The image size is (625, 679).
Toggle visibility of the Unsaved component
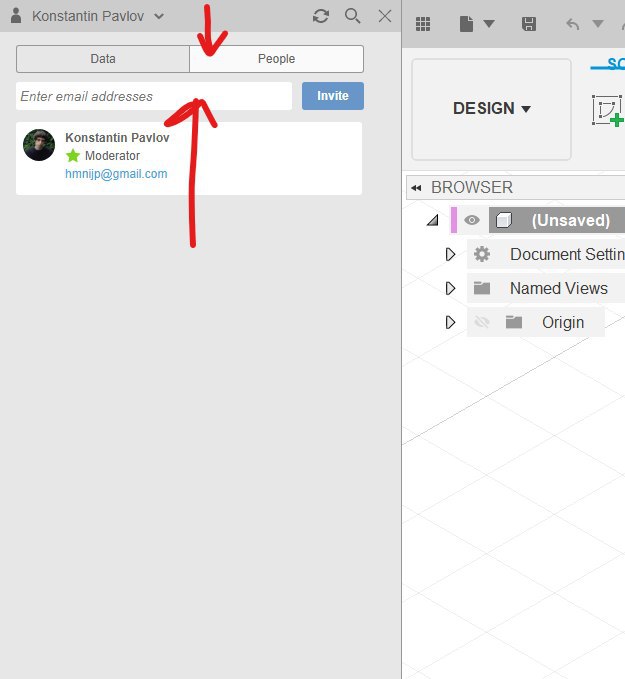point(472,220)
